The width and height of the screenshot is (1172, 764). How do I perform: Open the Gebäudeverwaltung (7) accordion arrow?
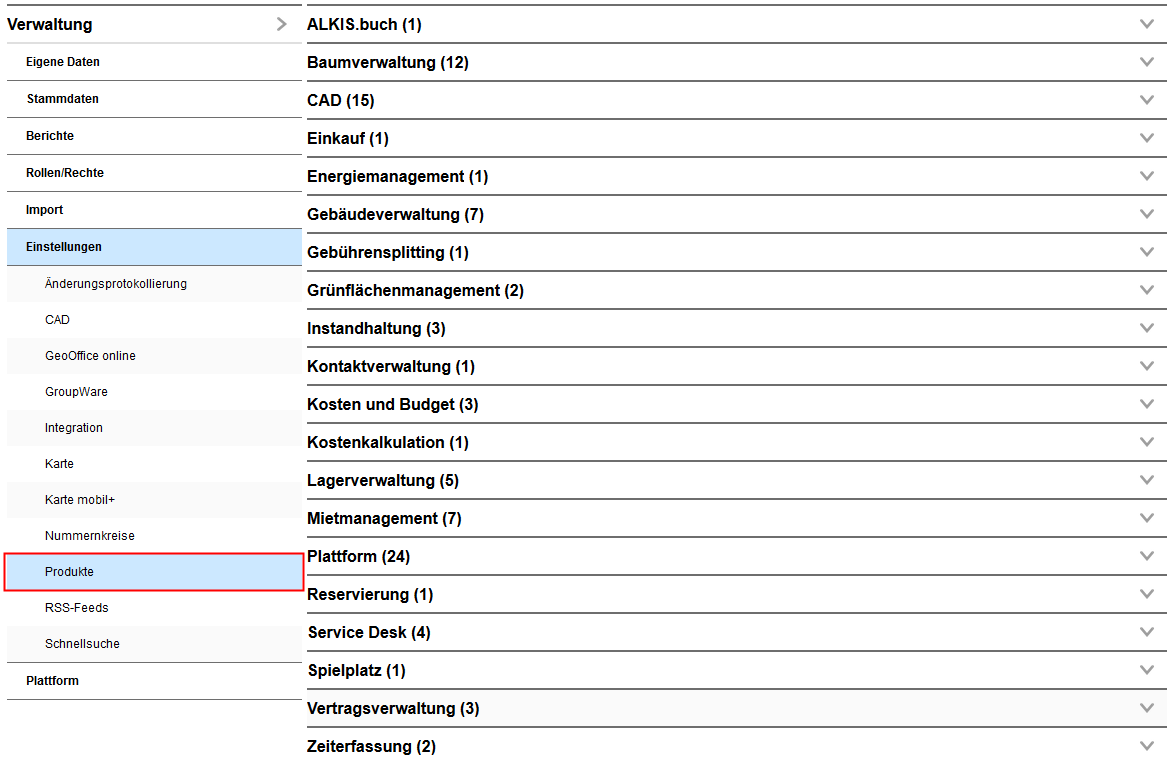point(1146,214)
